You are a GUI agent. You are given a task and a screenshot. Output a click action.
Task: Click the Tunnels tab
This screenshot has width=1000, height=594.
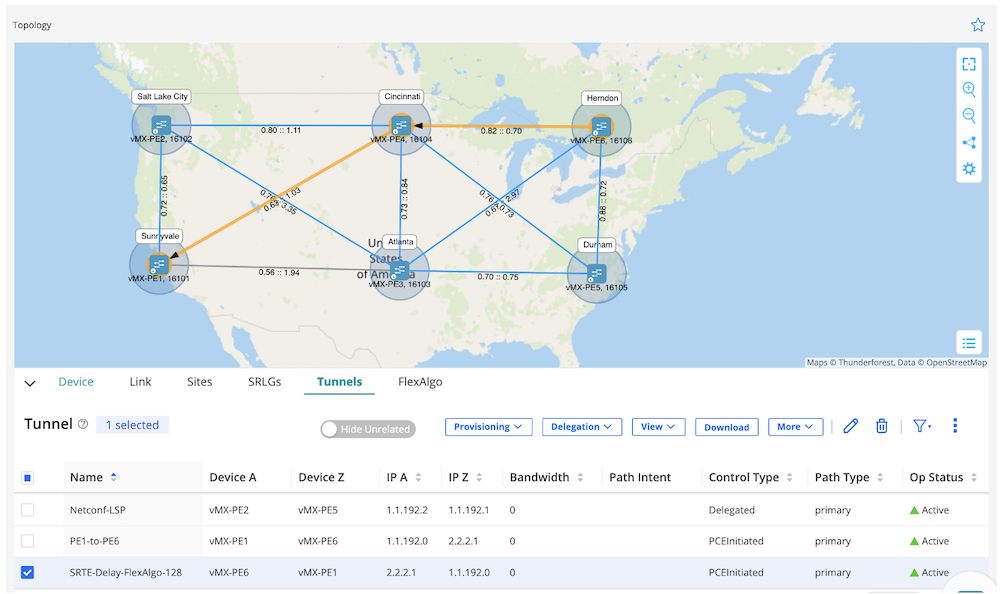339,382
